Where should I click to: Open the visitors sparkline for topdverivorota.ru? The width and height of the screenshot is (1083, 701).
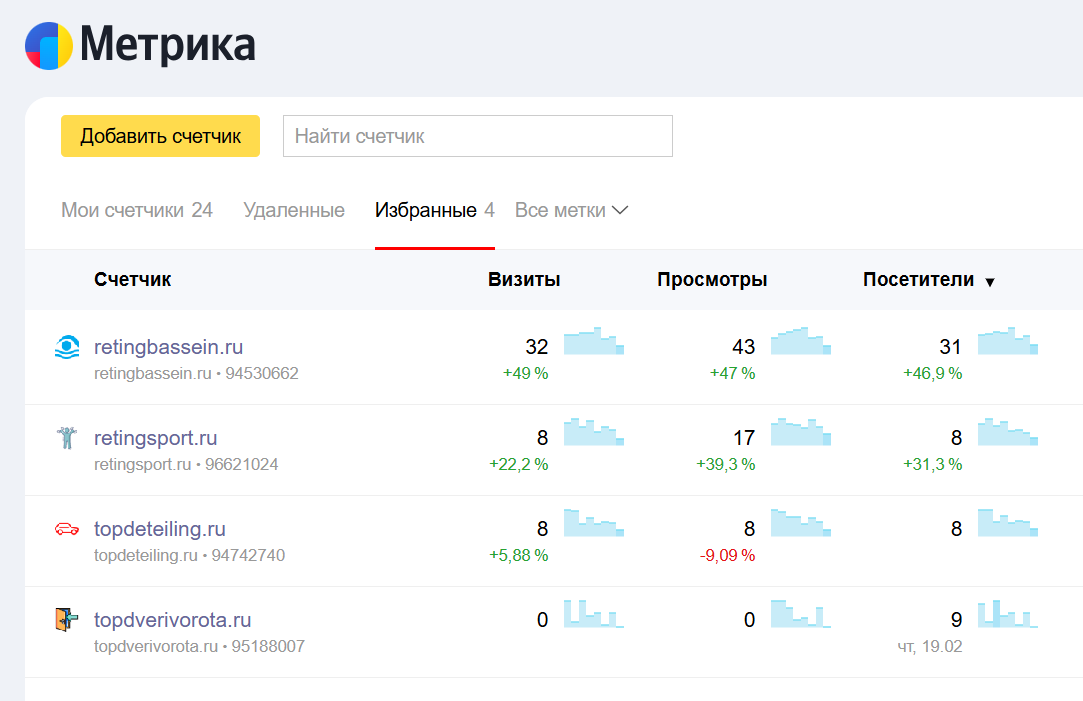click(1008, 614)
